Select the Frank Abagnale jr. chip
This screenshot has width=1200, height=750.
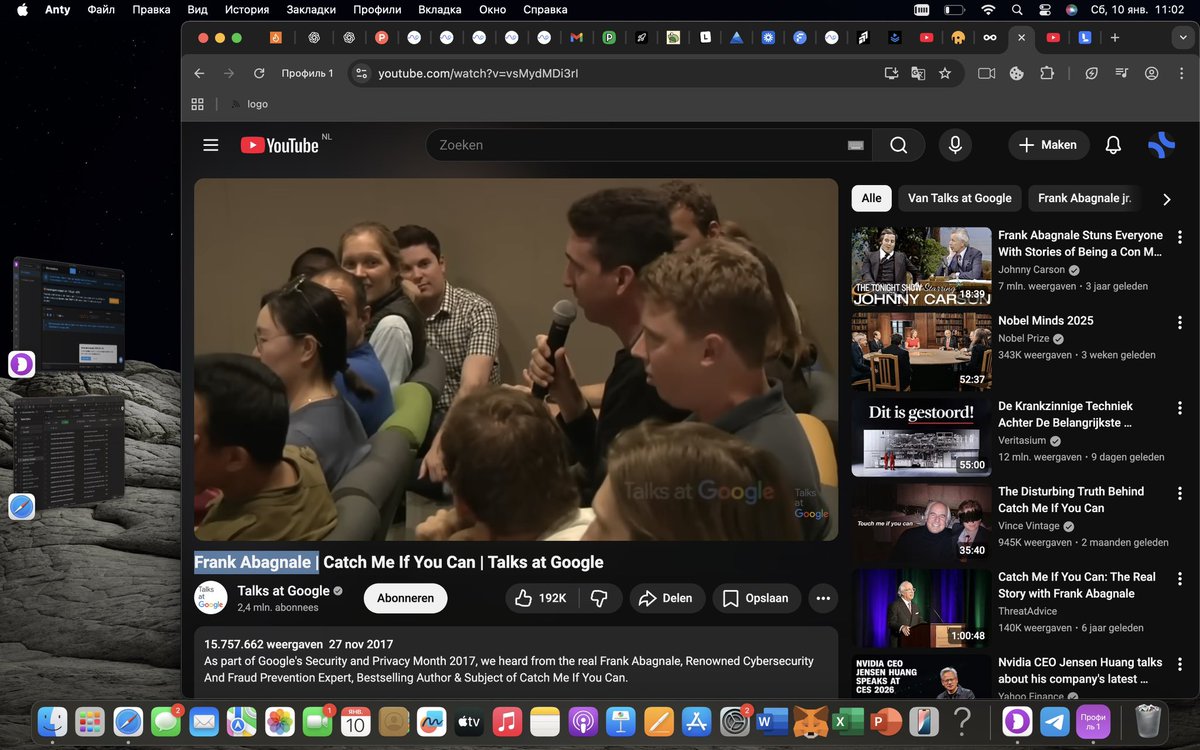pyautogui.click(x=1085, y=198)
